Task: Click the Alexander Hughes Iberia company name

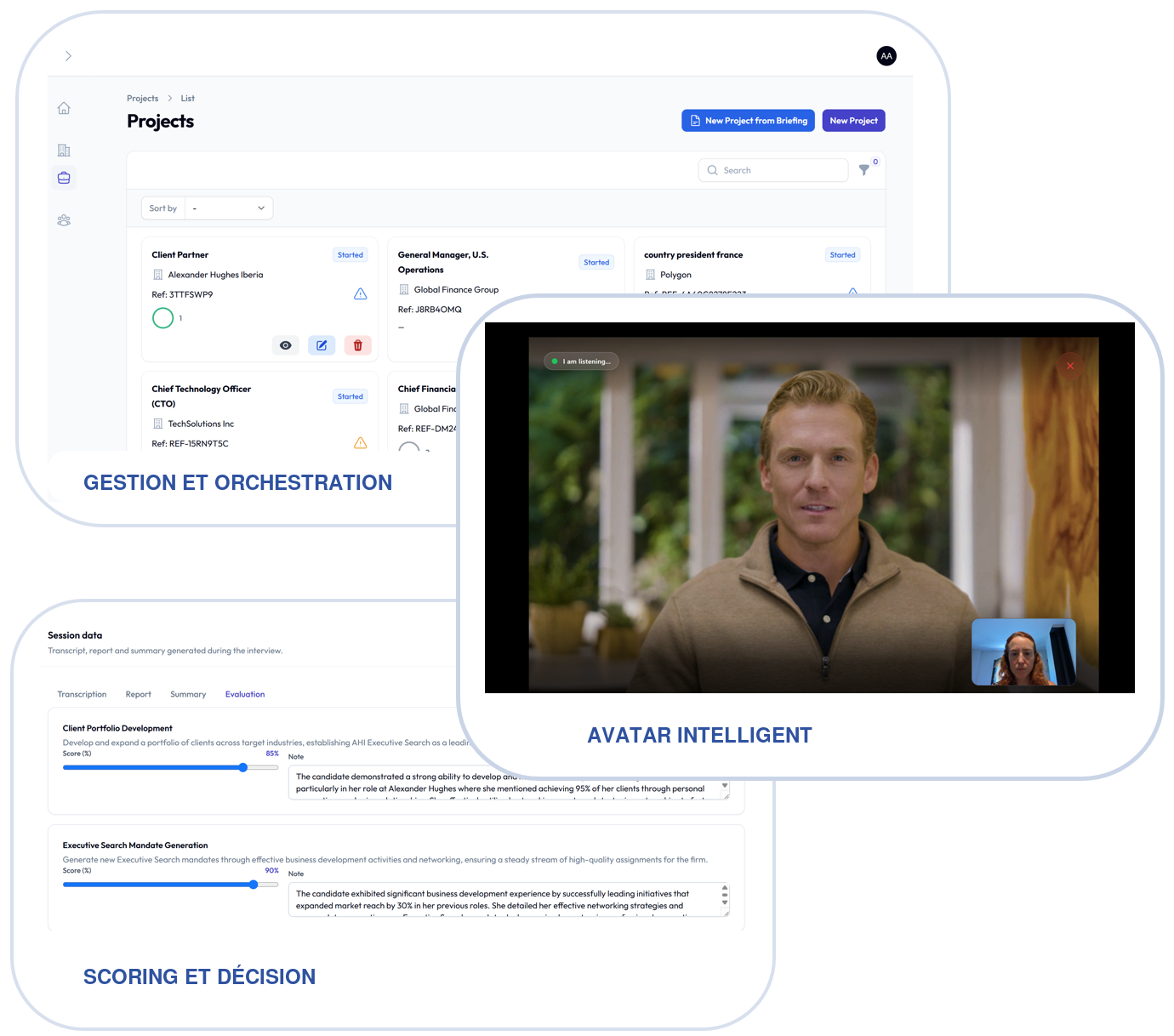Action: [x=215, y=275]
